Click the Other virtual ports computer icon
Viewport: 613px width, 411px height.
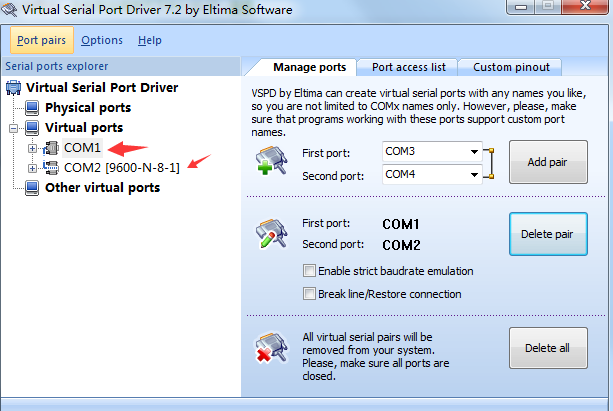click(32, 188)
